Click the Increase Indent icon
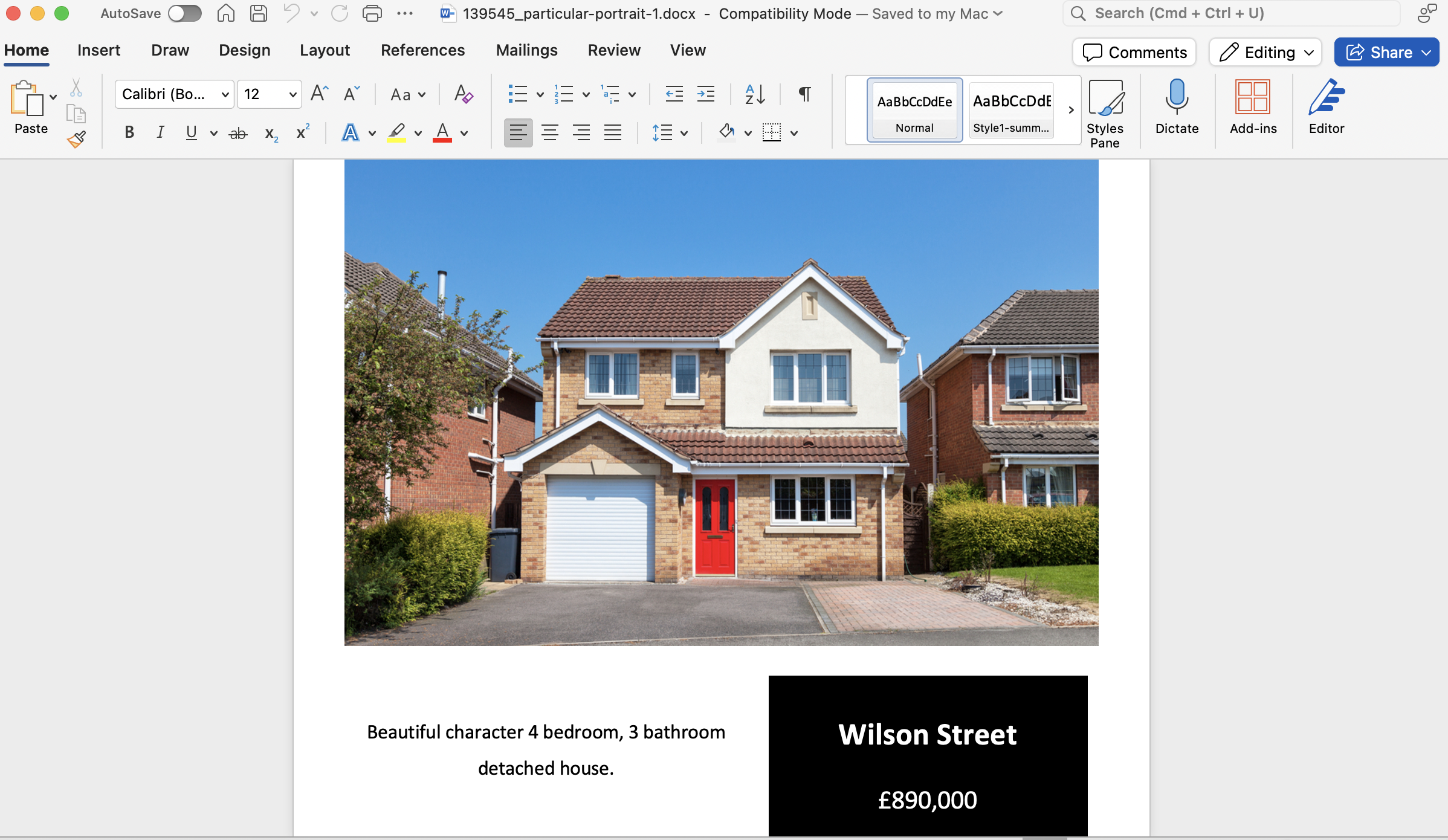This screenshot has width=1448, height=840. [x=705, y=94]
